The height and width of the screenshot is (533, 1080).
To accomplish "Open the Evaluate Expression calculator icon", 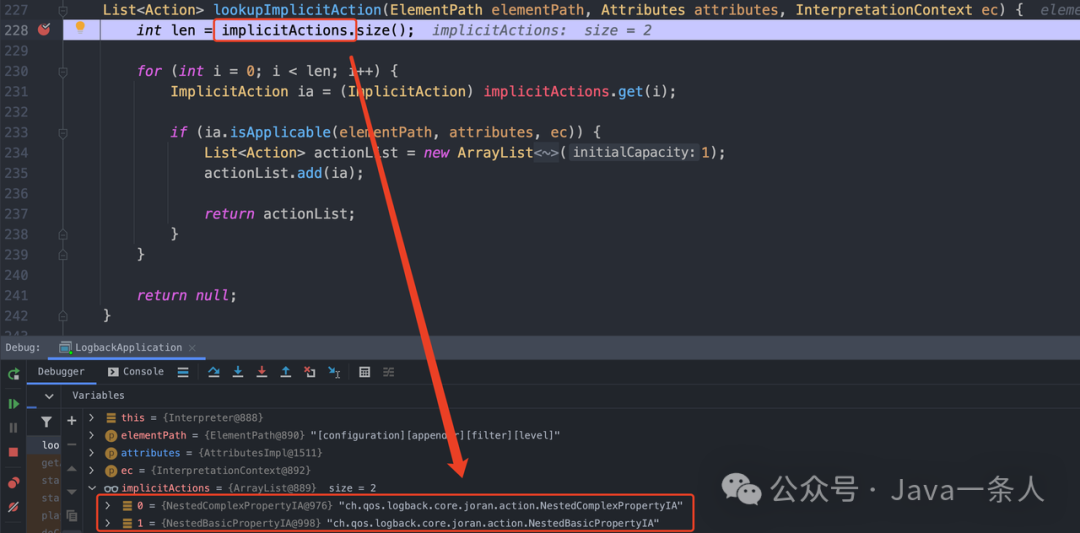I will (x=365, y=372).
